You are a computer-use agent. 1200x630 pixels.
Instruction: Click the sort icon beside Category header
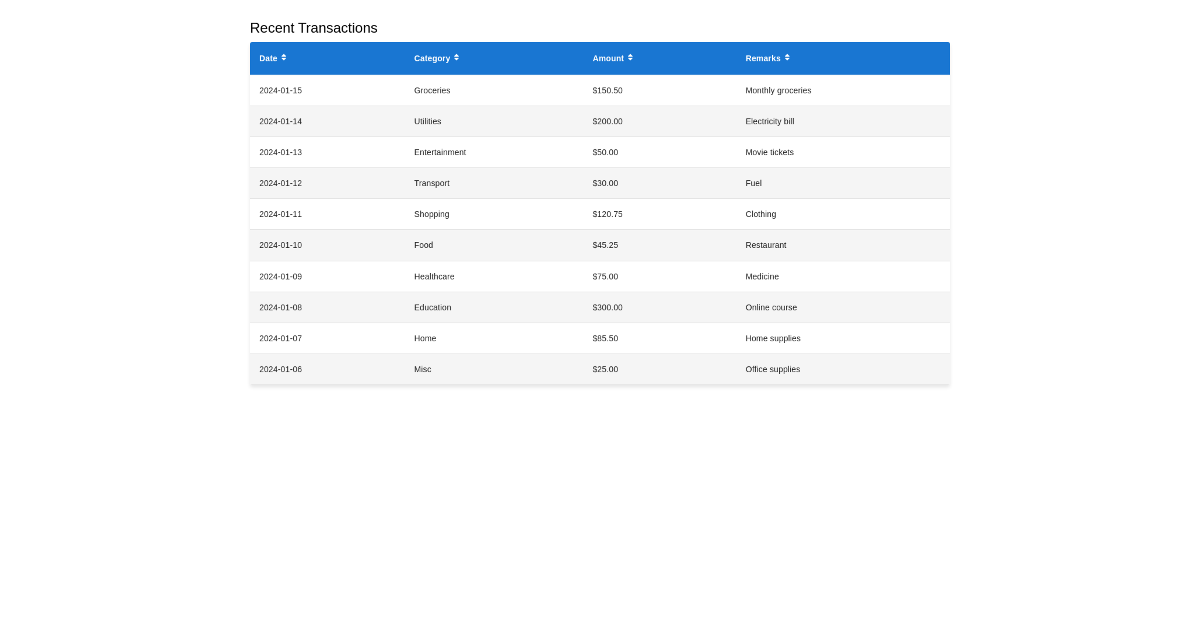457,58
